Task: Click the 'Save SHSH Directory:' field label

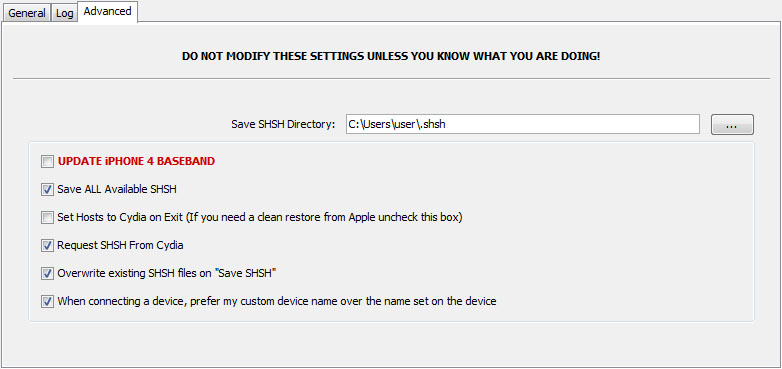Action: pyautogui.click(x=283, y=125)
